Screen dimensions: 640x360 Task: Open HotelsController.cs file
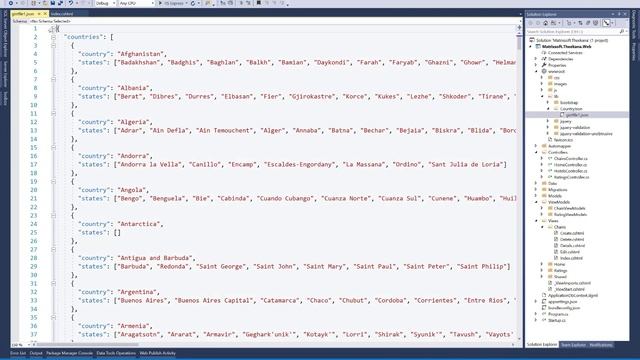tap(570, 171)
